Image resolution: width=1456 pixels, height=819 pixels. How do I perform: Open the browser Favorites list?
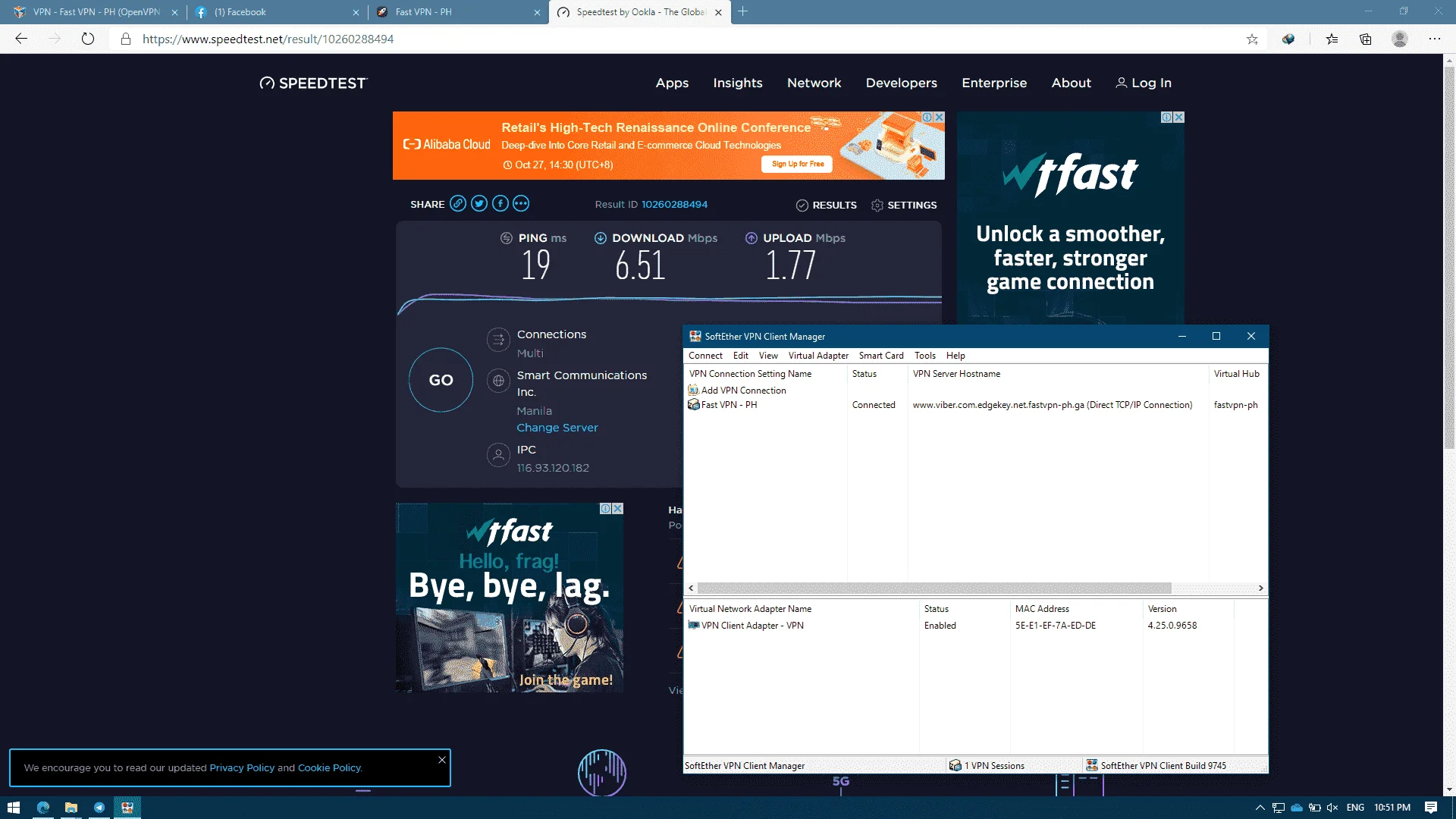click(1332, 39)
